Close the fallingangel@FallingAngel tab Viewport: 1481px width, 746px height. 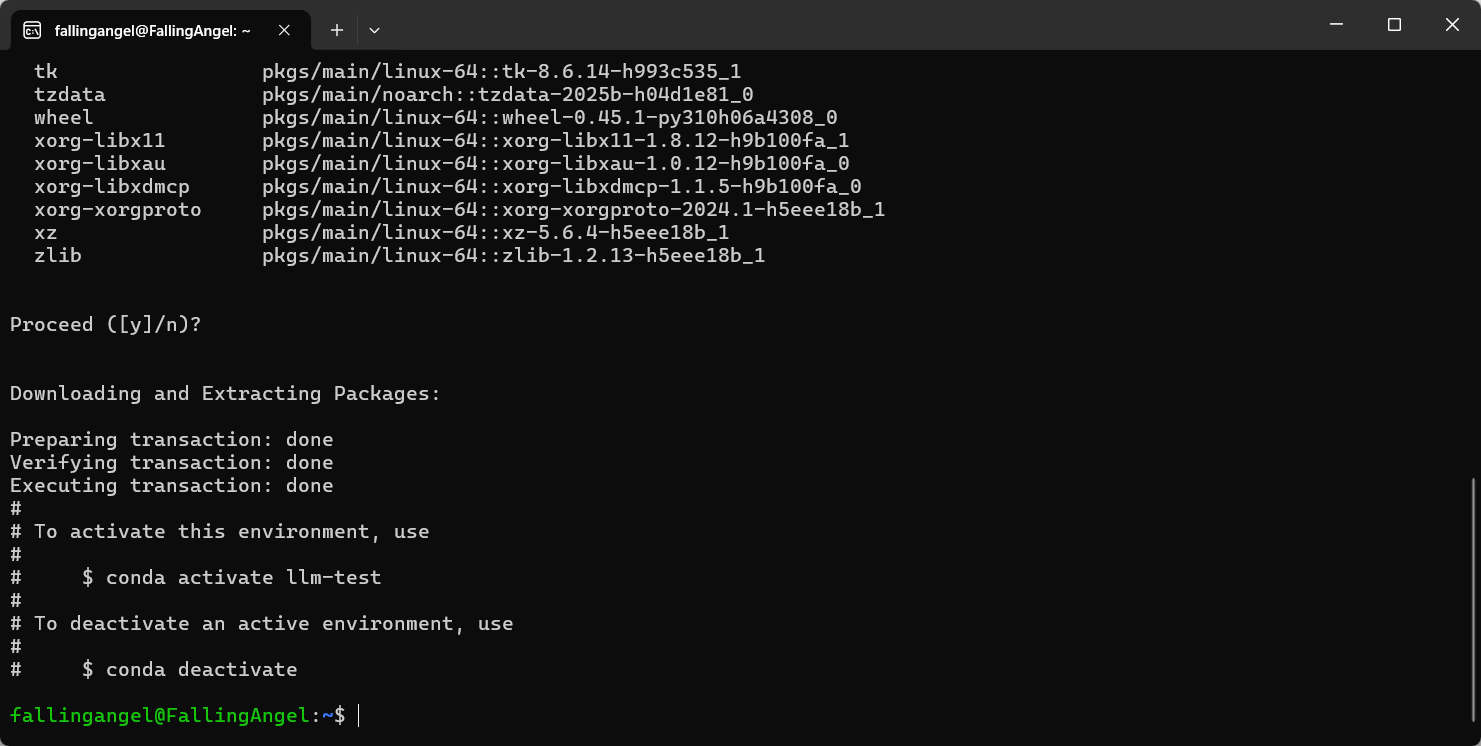tap(284, 30)
